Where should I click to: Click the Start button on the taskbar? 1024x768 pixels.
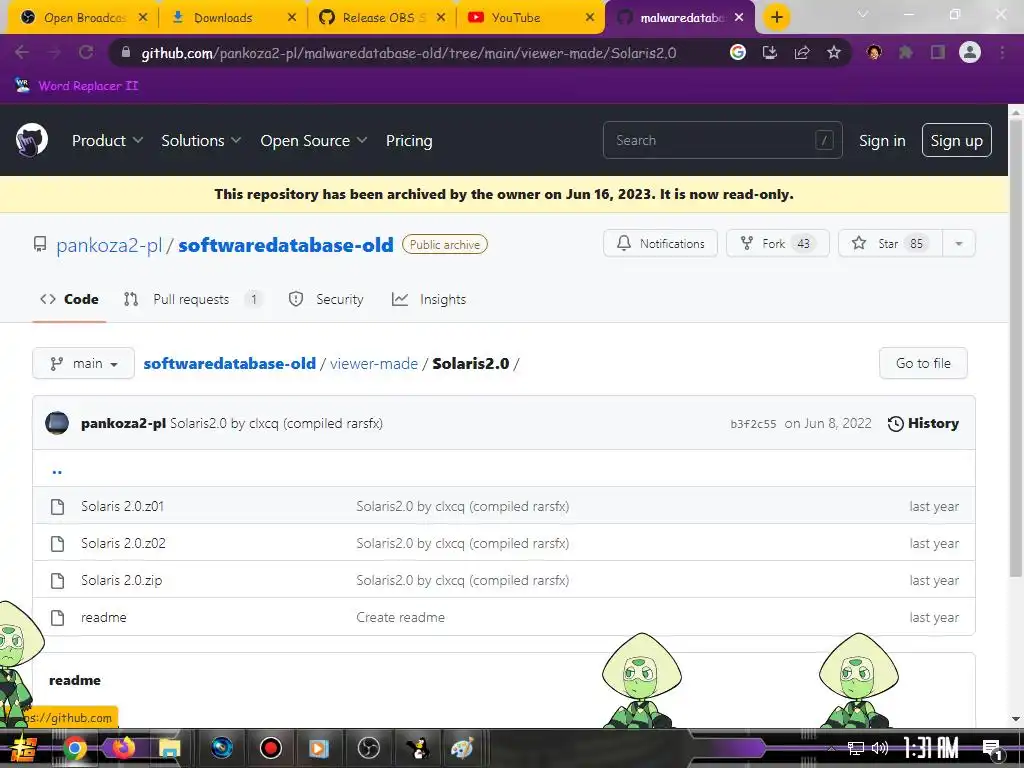pyautogui.click(x=24, y=748)
